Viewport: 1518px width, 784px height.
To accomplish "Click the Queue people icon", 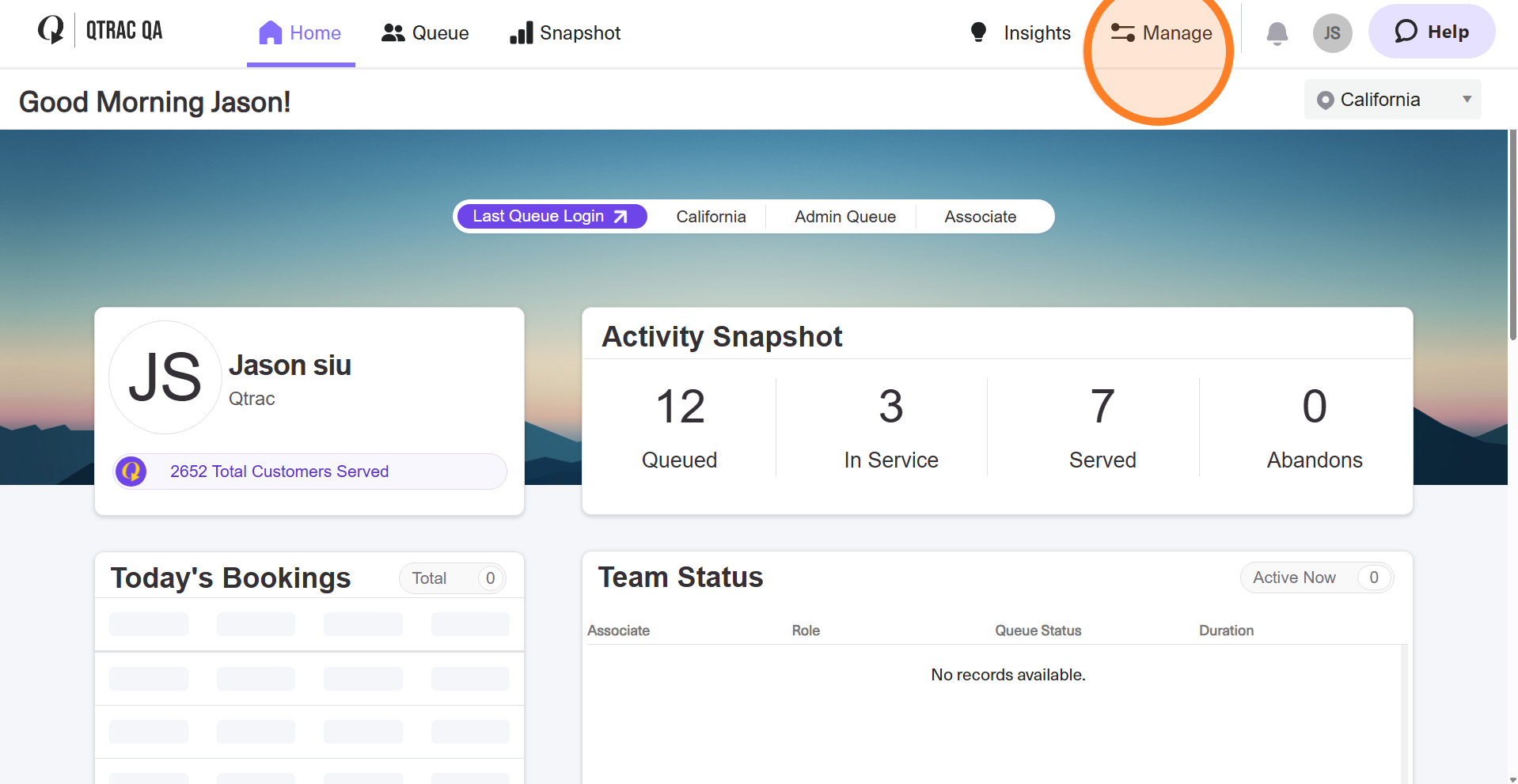I will (393, 32).
